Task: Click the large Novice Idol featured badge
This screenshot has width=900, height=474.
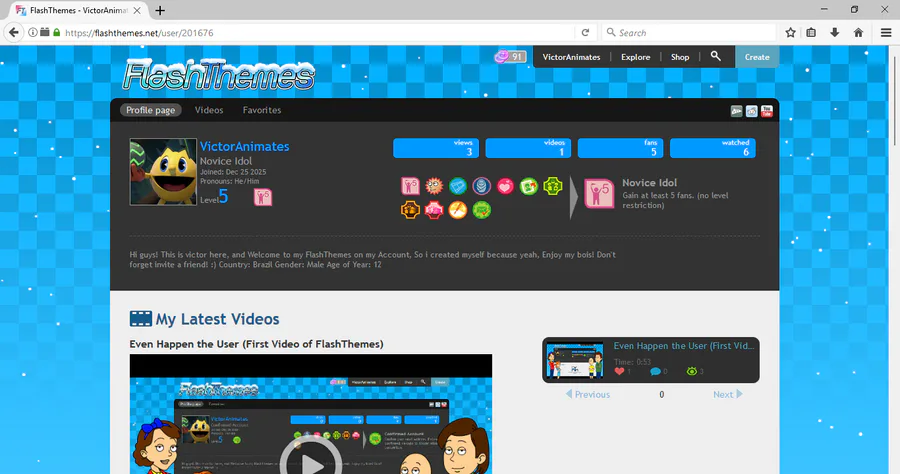Action: (599, 193)
